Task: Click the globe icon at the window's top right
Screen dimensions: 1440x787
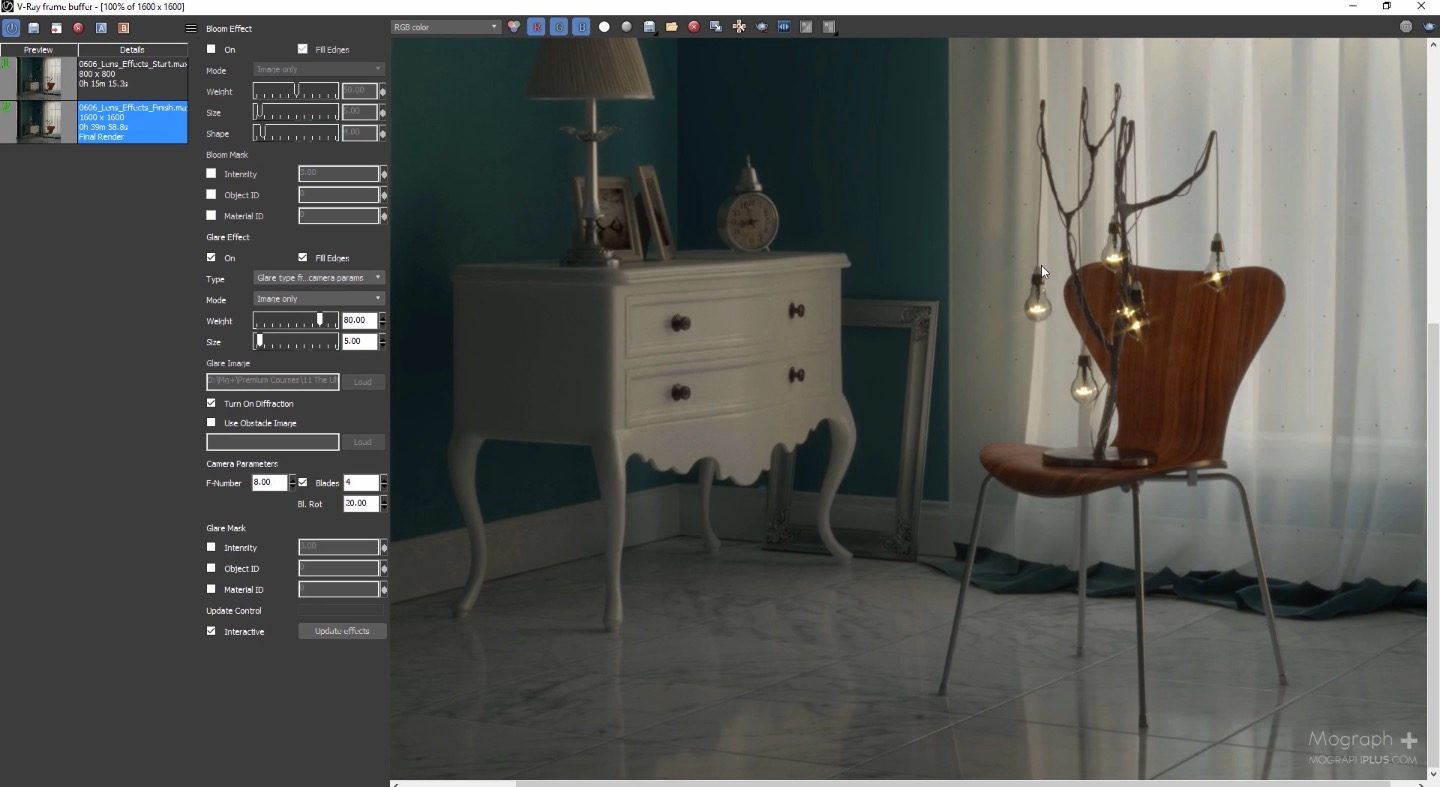Action: click(1406, 27)
